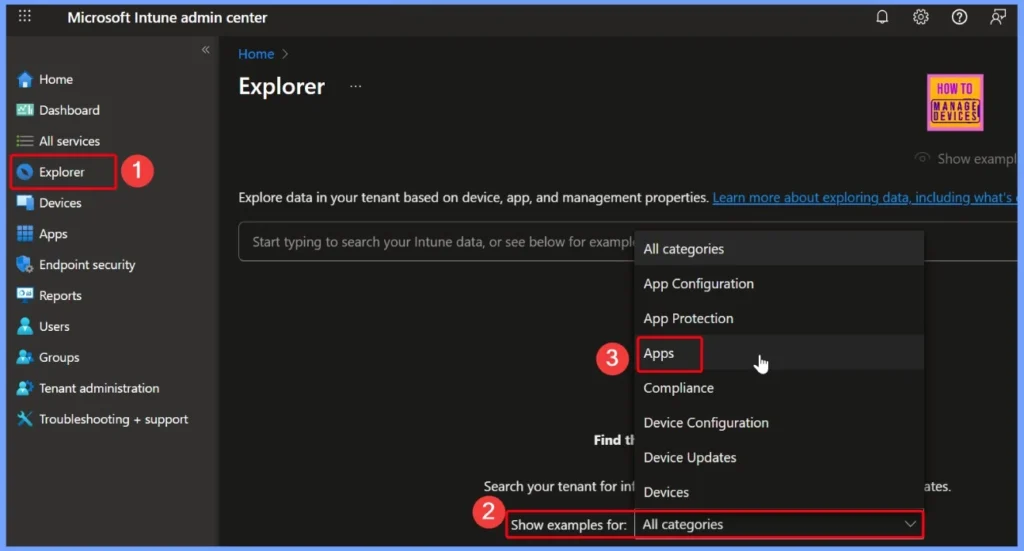Click the All services icon

(25, 141)
